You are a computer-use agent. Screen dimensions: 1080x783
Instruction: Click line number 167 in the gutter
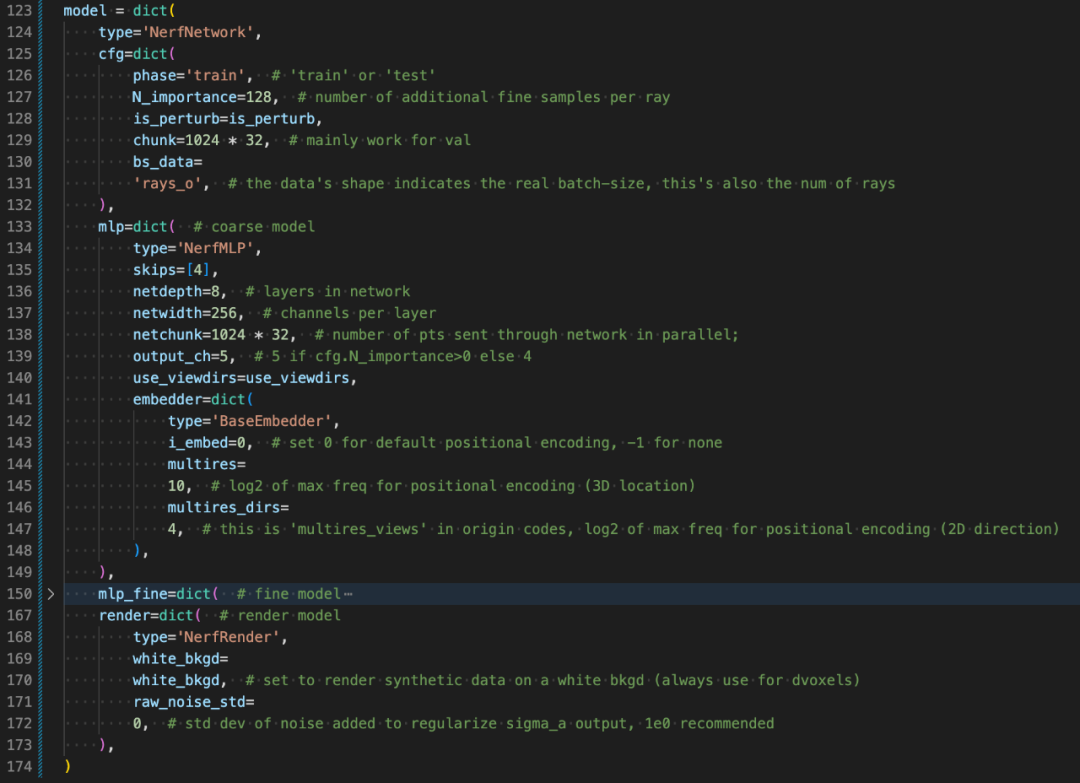click(x=20, y=616)
